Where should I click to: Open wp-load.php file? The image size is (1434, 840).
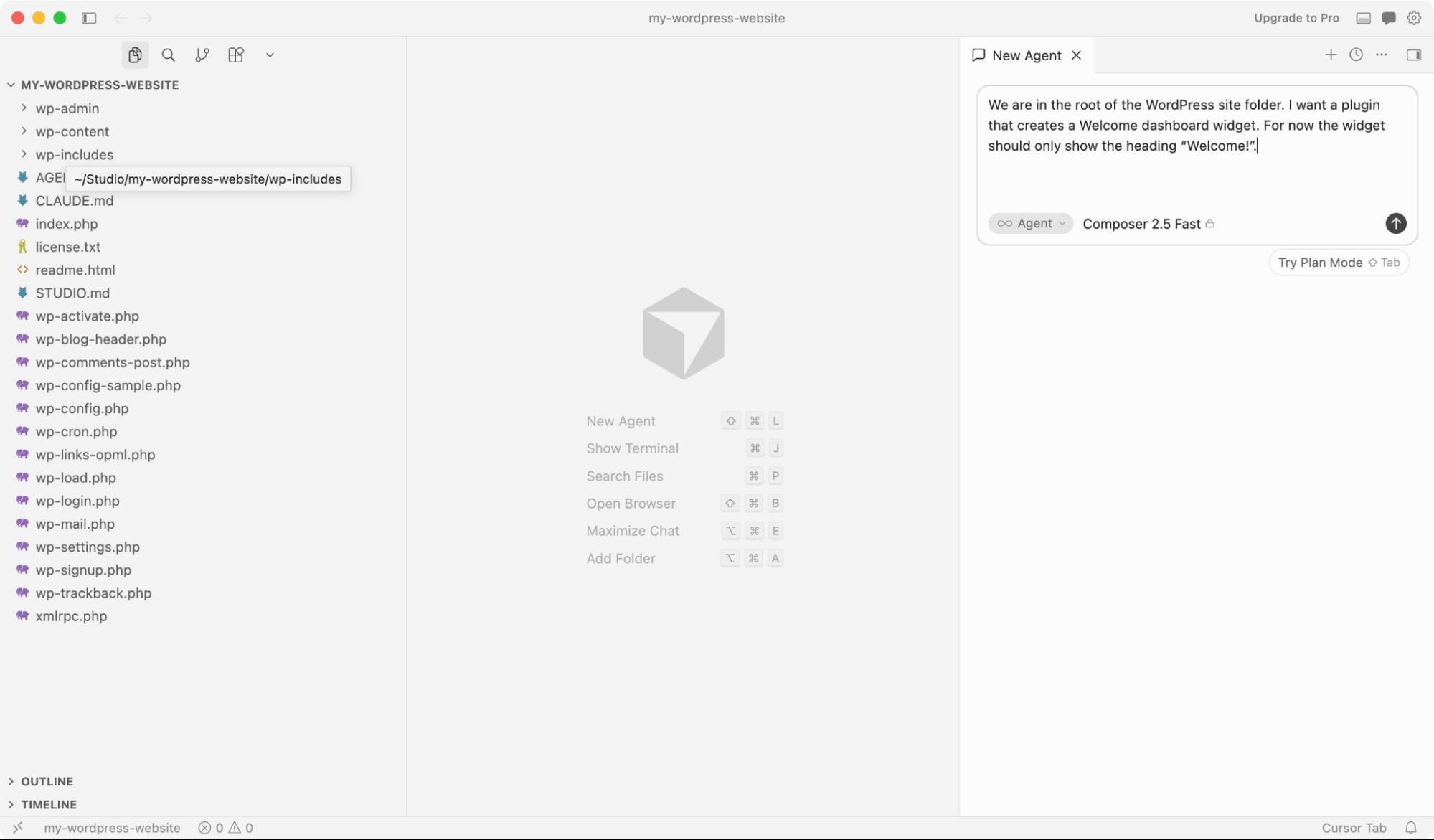tap(203, 478)
